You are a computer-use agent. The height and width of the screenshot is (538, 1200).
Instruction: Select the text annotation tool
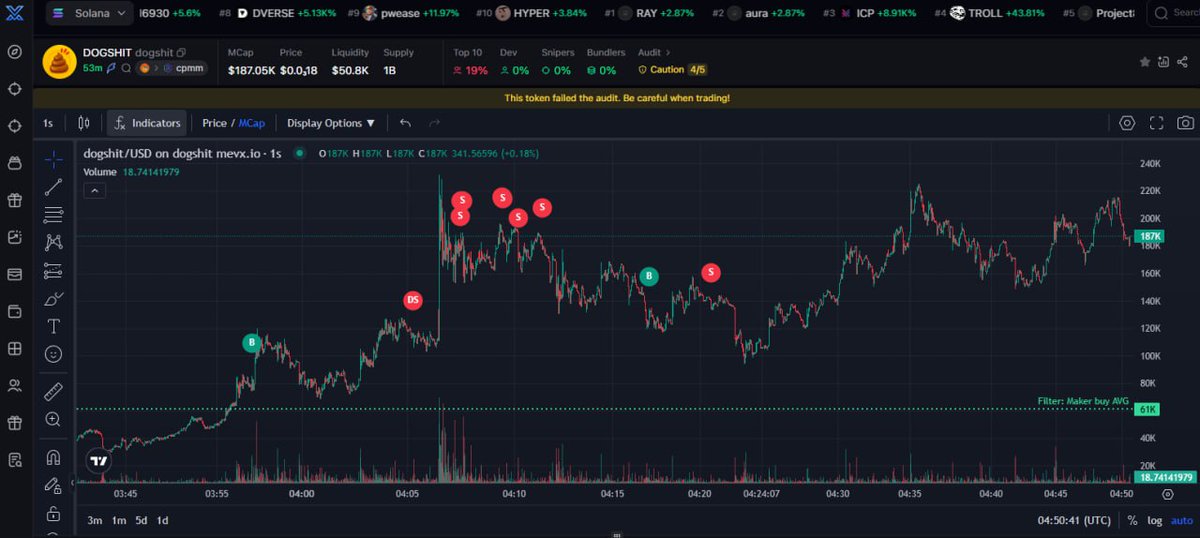click(53, 326)
